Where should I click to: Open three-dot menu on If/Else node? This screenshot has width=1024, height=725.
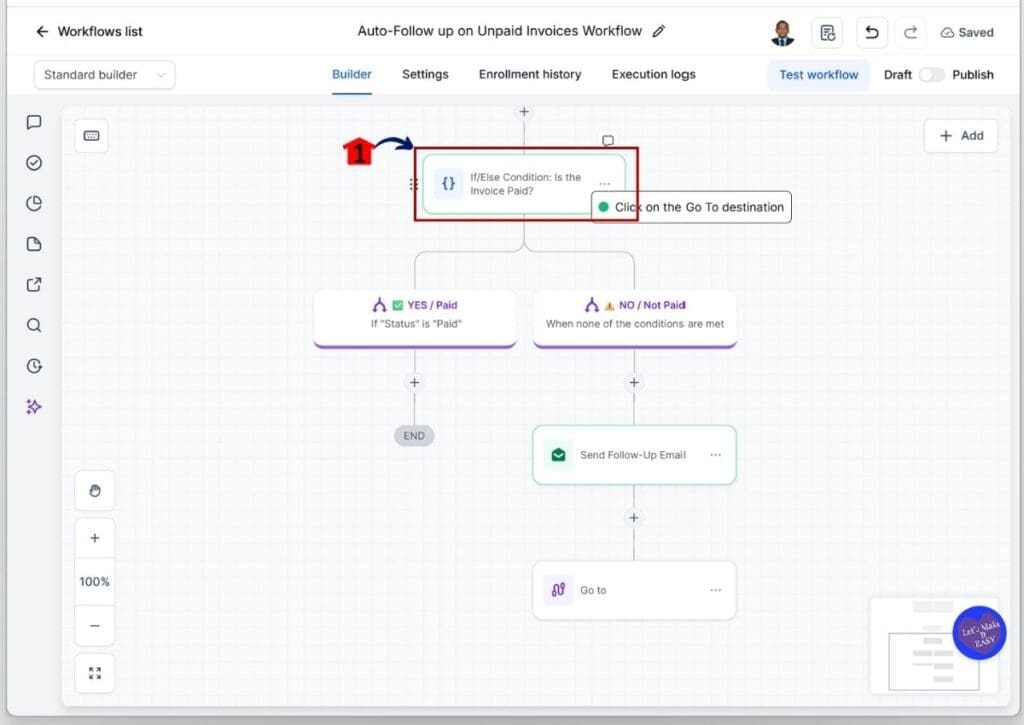coord(605,184)
